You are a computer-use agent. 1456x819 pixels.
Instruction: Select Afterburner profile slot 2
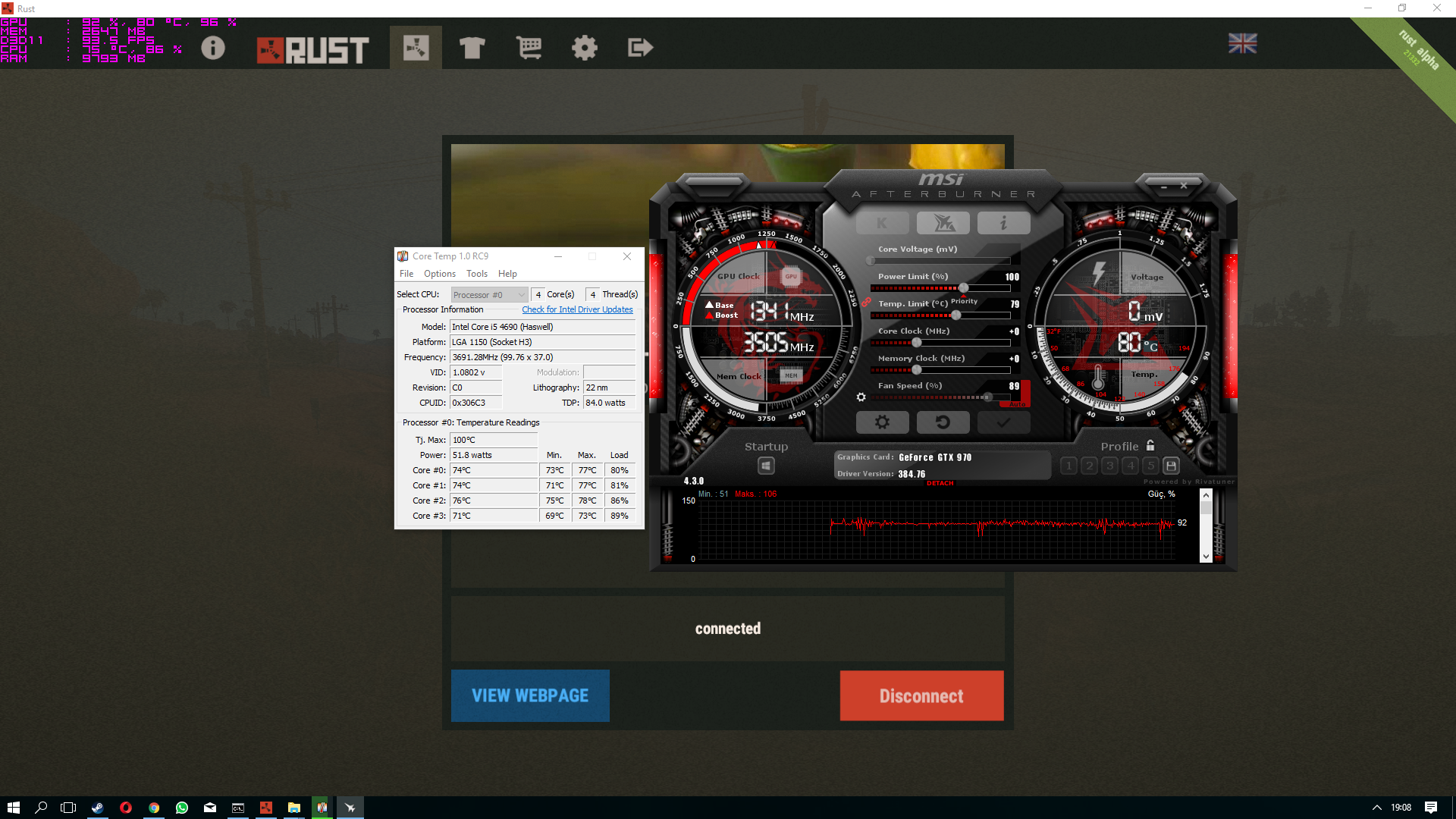click(x=1090, y=466)
